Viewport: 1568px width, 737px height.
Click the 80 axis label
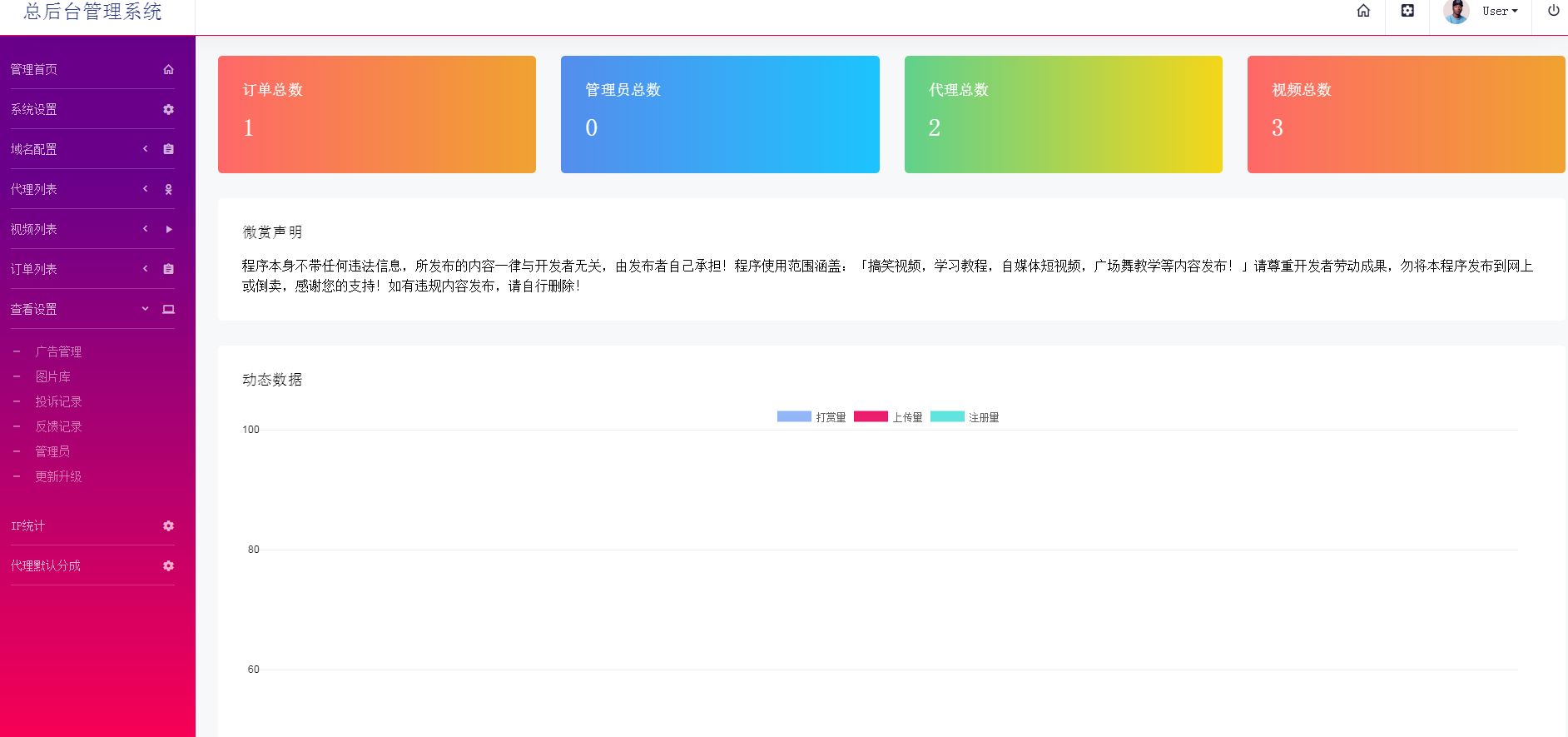pos(254,550)
